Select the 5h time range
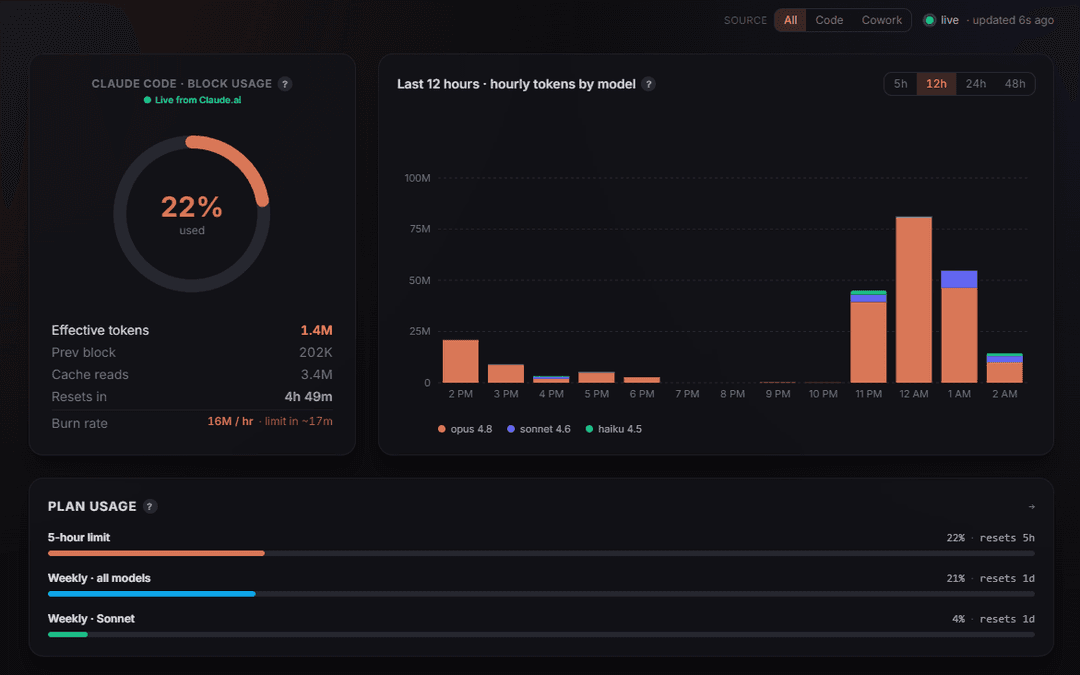Image resolution: width=1080 pixels, height=675 pixels. click(x=900, y=84)
